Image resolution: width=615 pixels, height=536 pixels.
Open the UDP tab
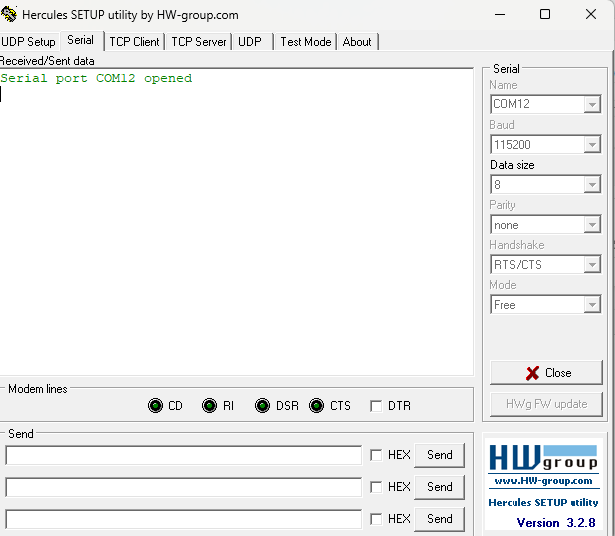[251, 42]
